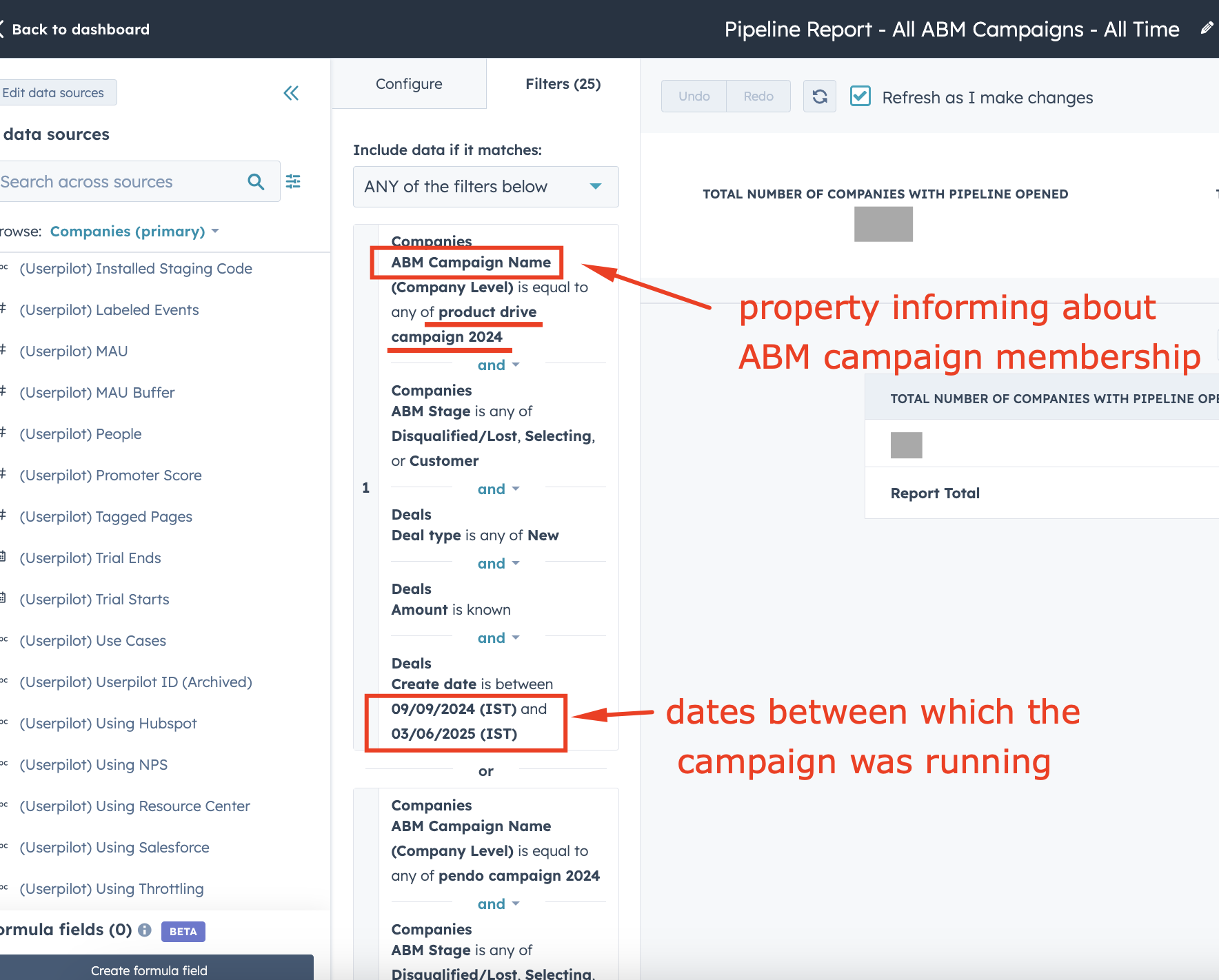Toggle the Refresh as I make changes checkbox
The height and width of the screenshot is (980, 1219).
click(860, 96)
